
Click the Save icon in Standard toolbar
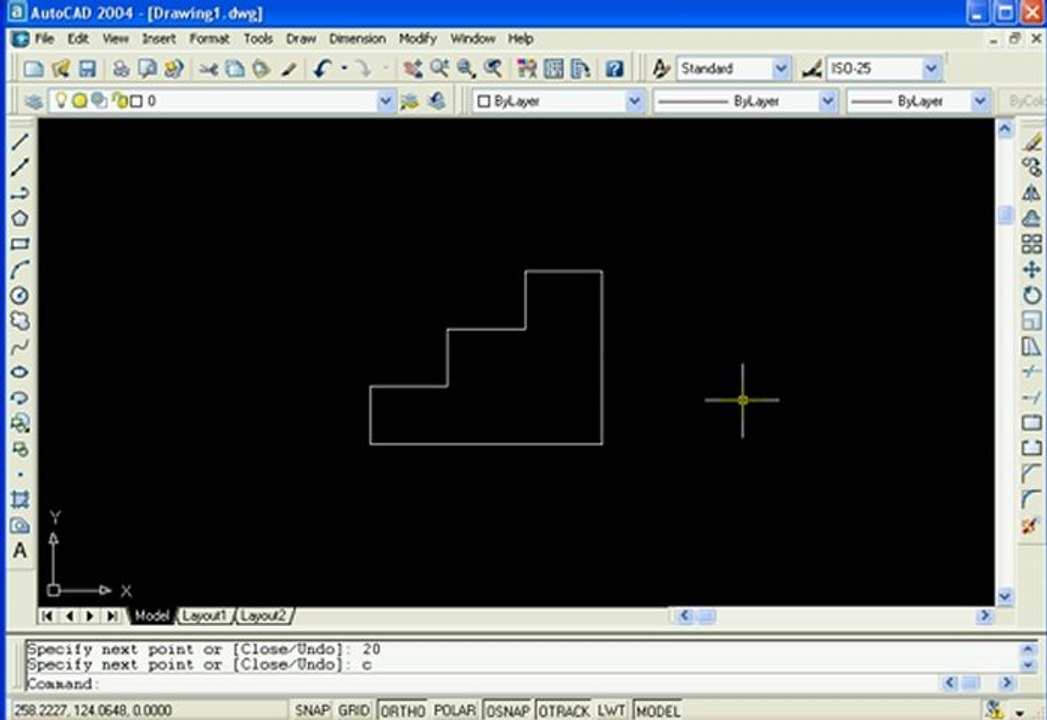87,69
